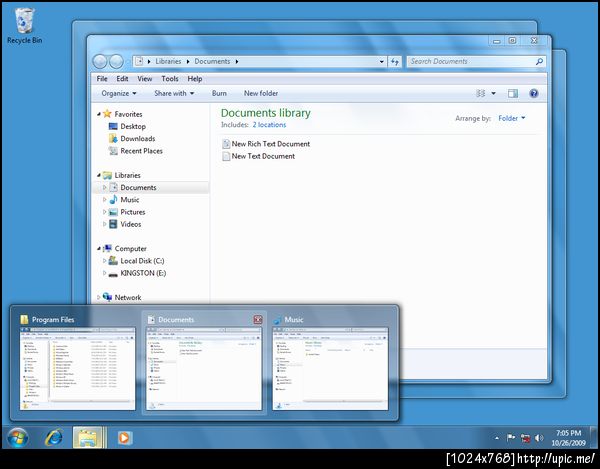Image resolution: width=600 pixels, height=469 pixels.
Task: Open the Help menu
Action: [195, 79]
